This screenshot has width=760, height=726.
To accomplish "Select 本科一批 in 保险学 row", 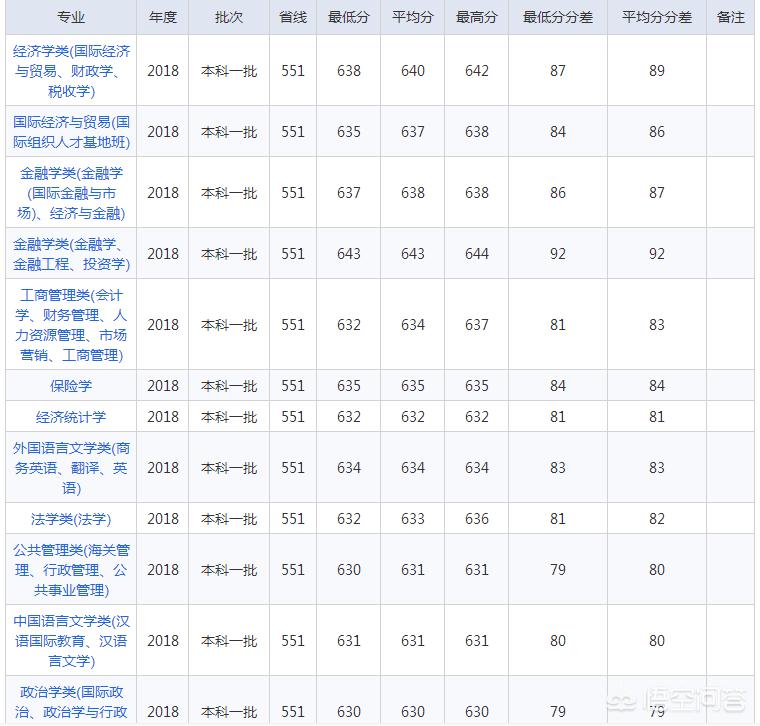I will (x=229, y=386).
